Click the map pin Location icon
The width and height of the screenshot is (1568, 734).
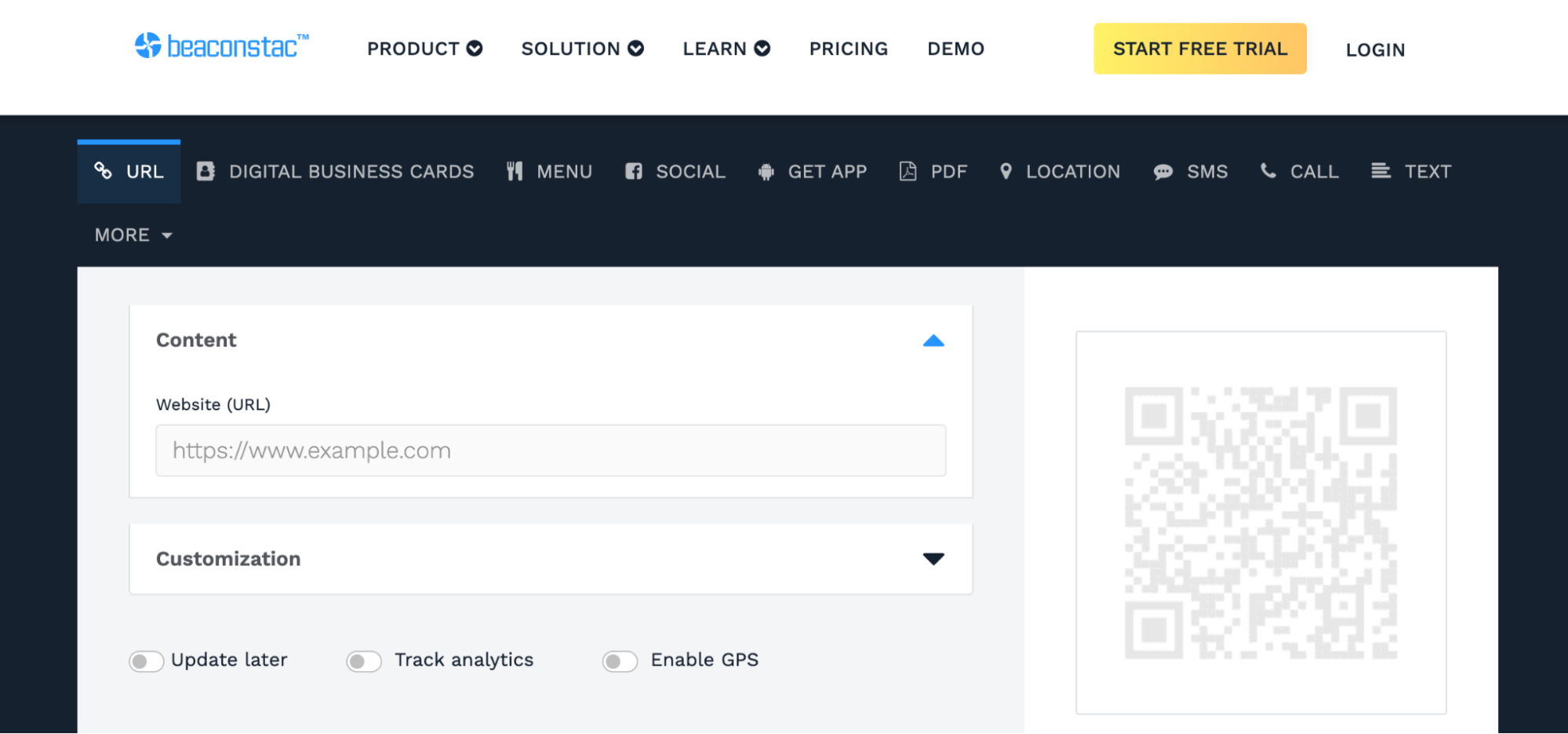click(1006, 171)
